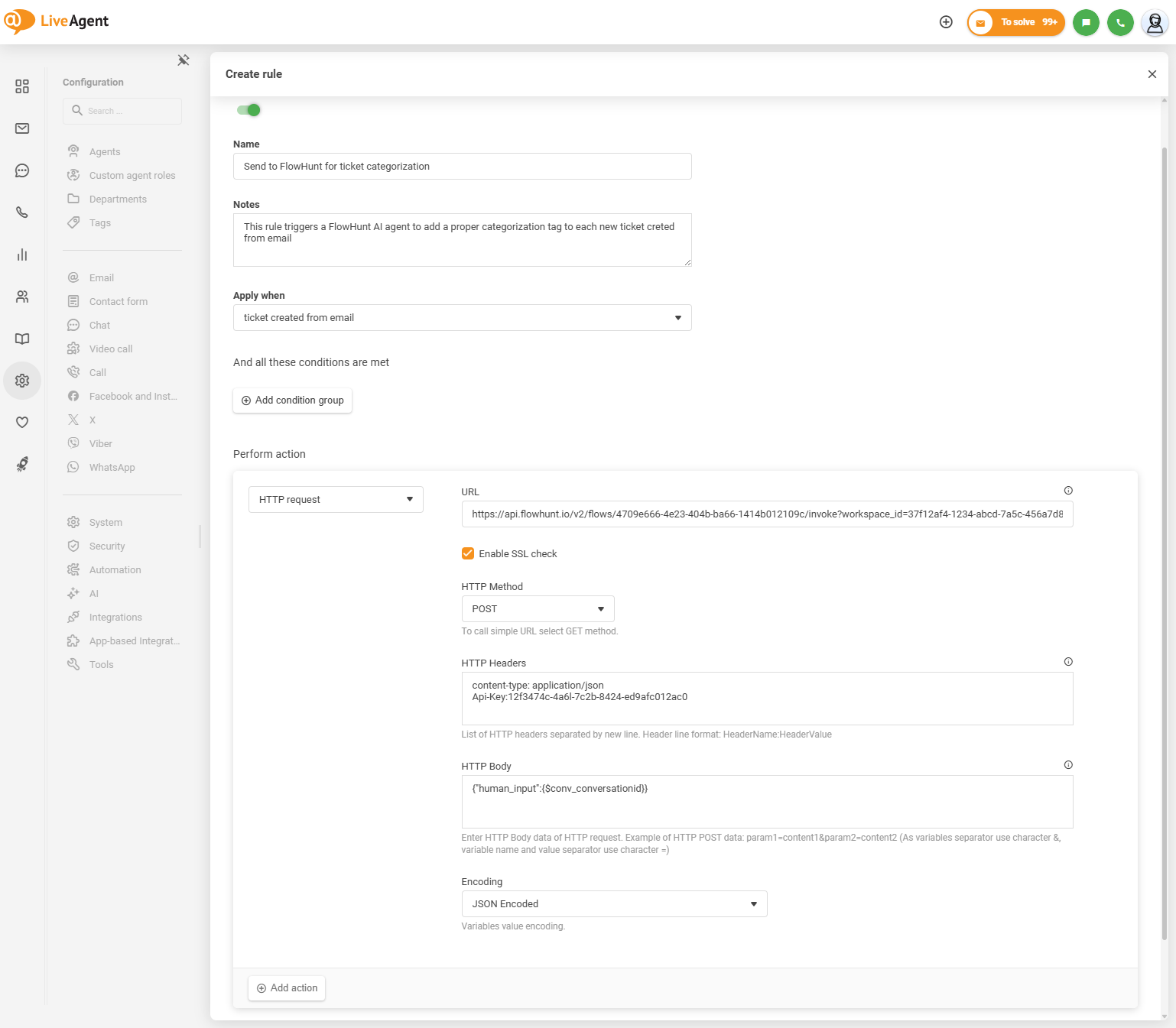Click the plus circle icon in header
This screenshot has height=1028, width=1176.
[x=946, y=22]
